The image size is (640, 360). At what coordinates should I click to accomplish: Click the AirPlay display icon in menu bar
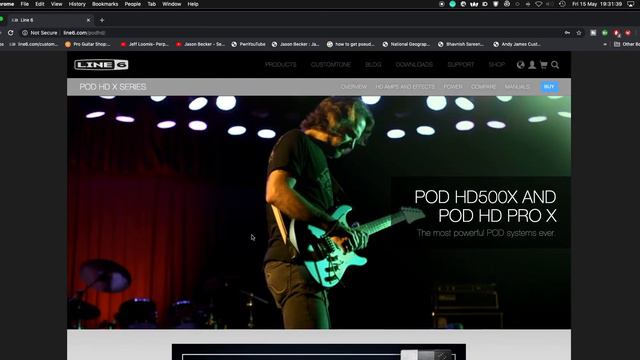[x=631, y=4]
